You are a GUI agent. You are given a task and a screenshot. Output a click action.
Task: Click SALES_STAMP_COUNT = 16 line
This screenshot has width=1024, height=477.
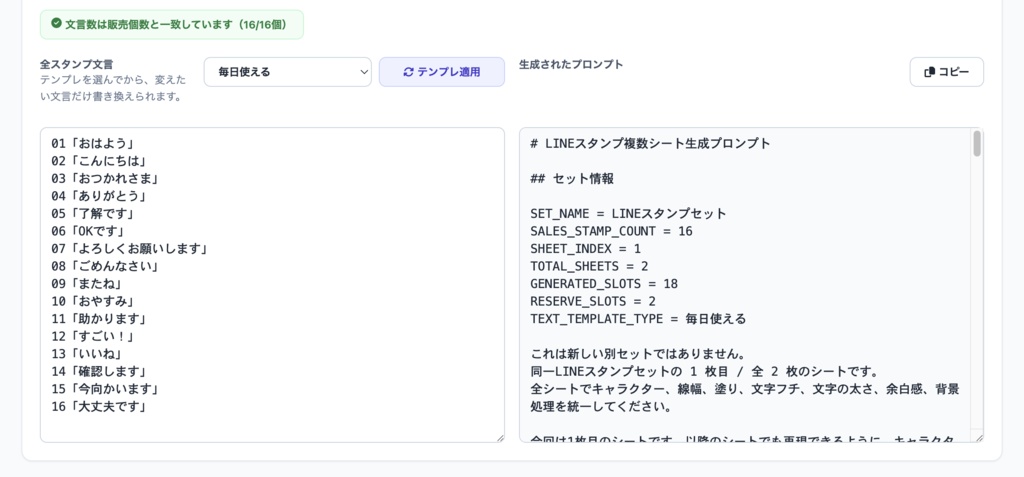click(x=611, y=231)
